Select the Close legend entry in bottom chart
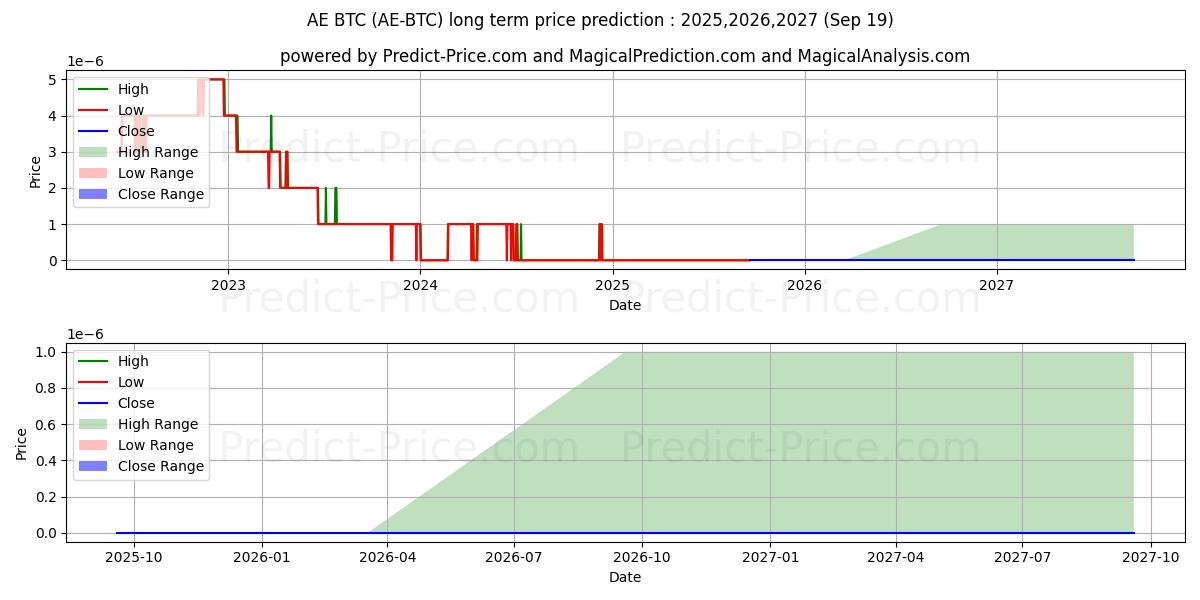This screenshot has height=600, width=1200. [x=136, y=403]
